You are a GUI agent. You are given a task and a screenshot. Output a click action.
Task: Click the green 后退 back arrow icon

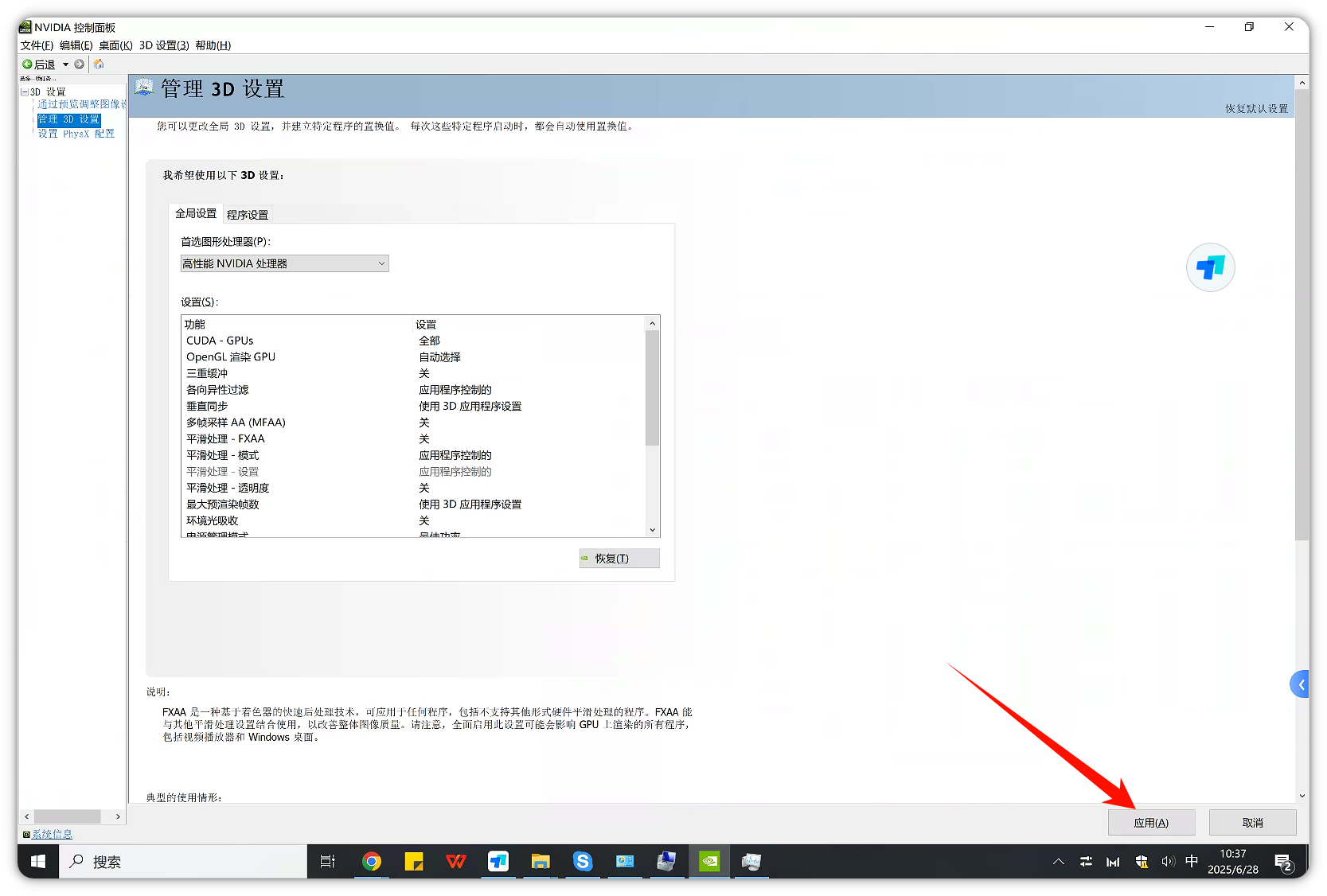point(27,64)
